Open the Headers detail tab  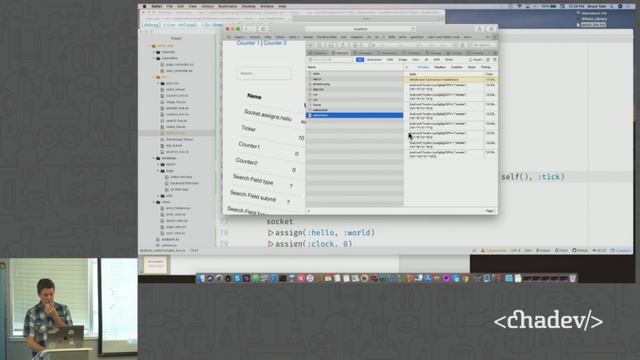point(440,67)
